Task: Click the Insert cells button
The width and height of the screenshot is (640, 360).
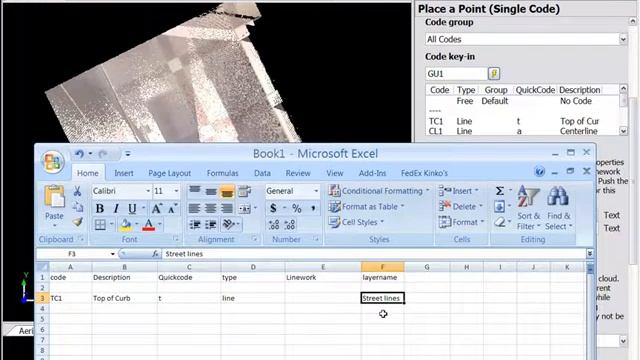Action: (458, 191)
